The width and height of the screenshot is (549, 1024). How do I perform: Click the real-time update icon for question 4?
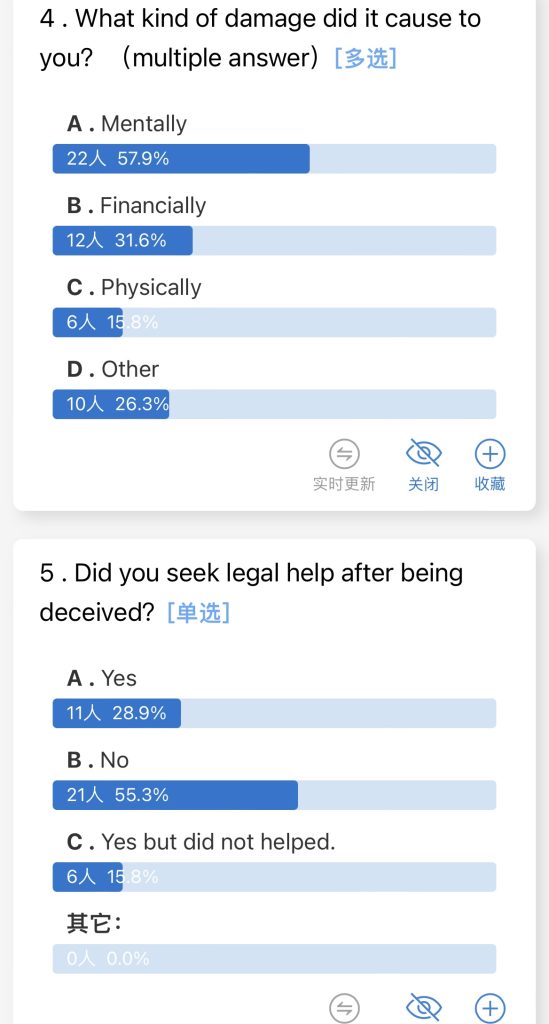tap(344, 454)
